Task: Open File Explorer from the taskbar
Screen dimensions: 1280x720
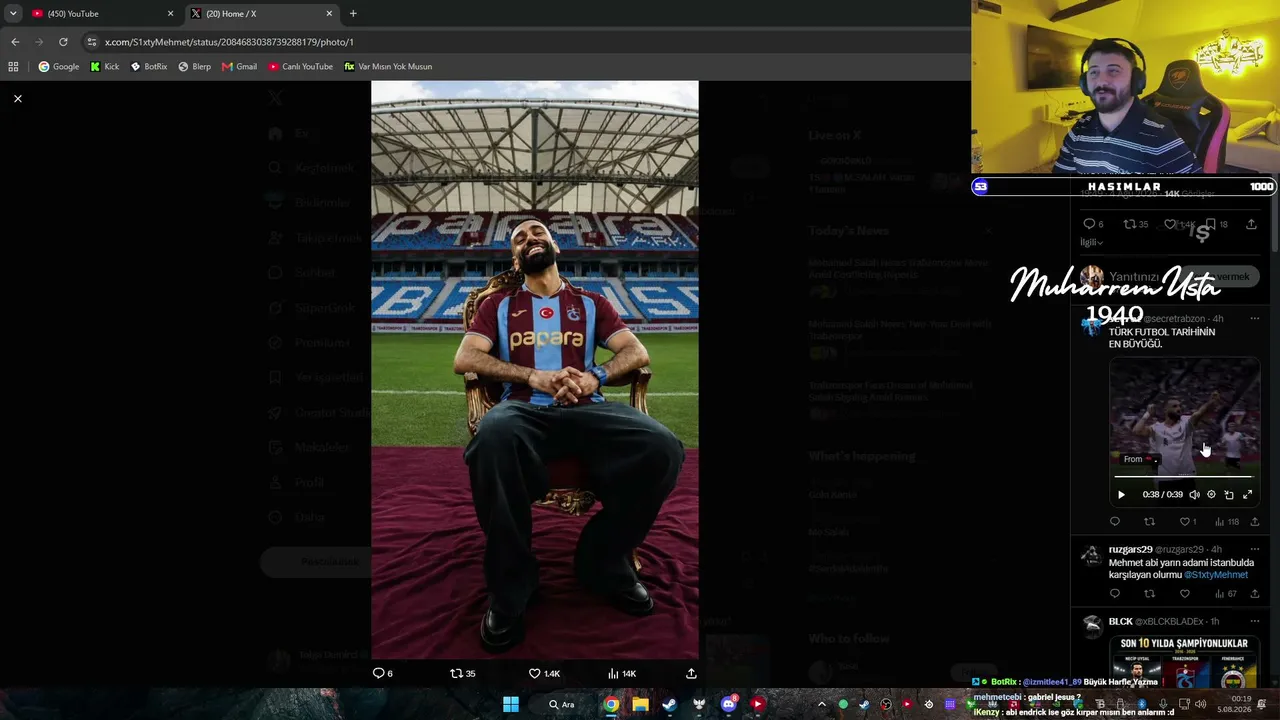Action: pyautogui.click(x=640, y=704)
